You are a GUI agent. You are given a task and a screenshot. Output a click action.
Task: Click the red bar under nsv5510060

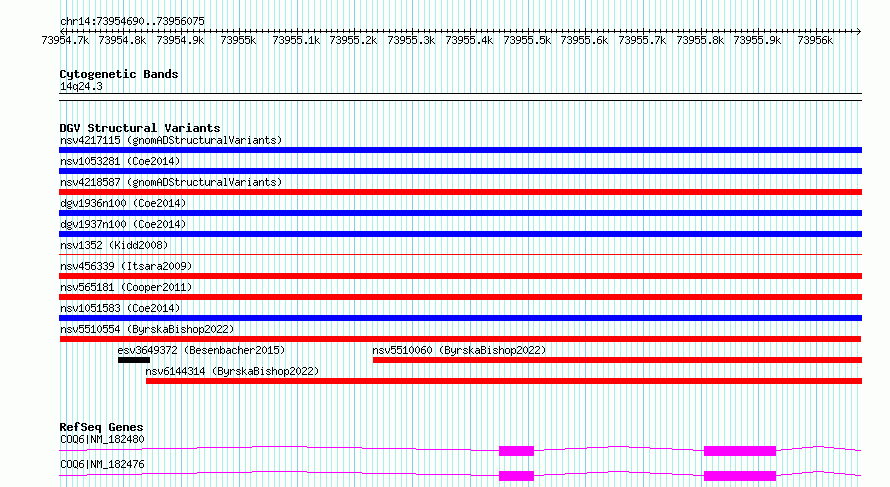618,360
